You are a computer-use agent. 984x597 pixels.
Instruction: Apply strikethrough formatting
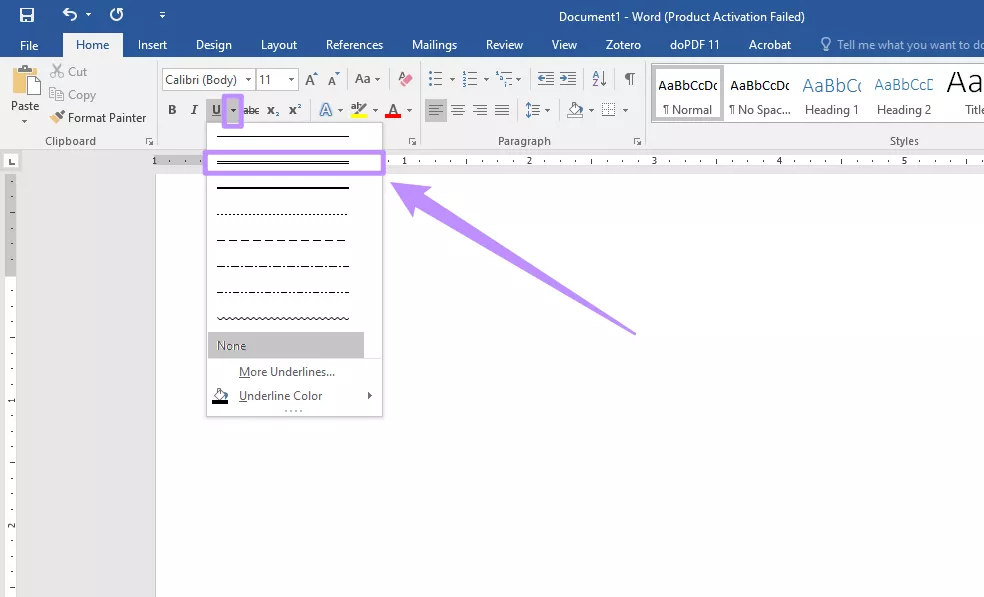tap(253, 109)
